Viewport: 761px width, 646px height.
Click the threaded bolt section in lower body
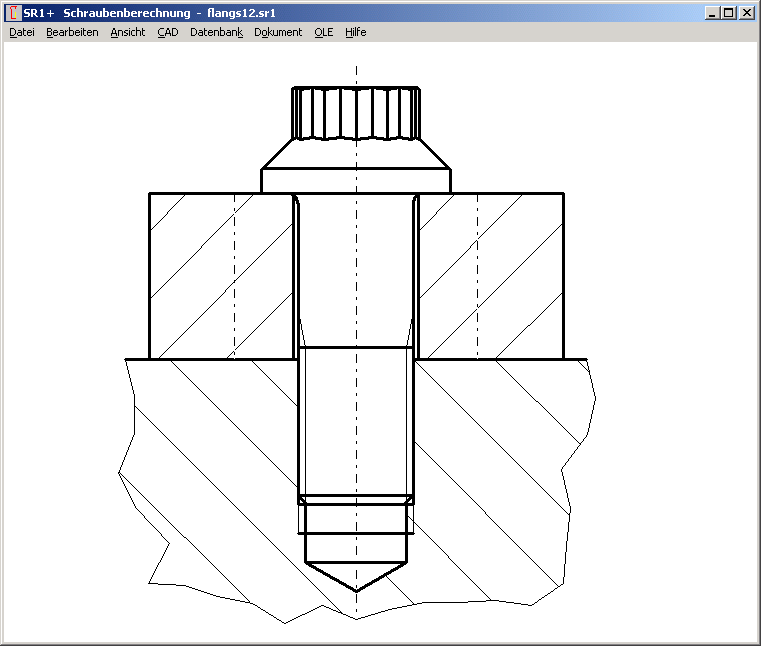pyautogui.click(x=356, y=420)
